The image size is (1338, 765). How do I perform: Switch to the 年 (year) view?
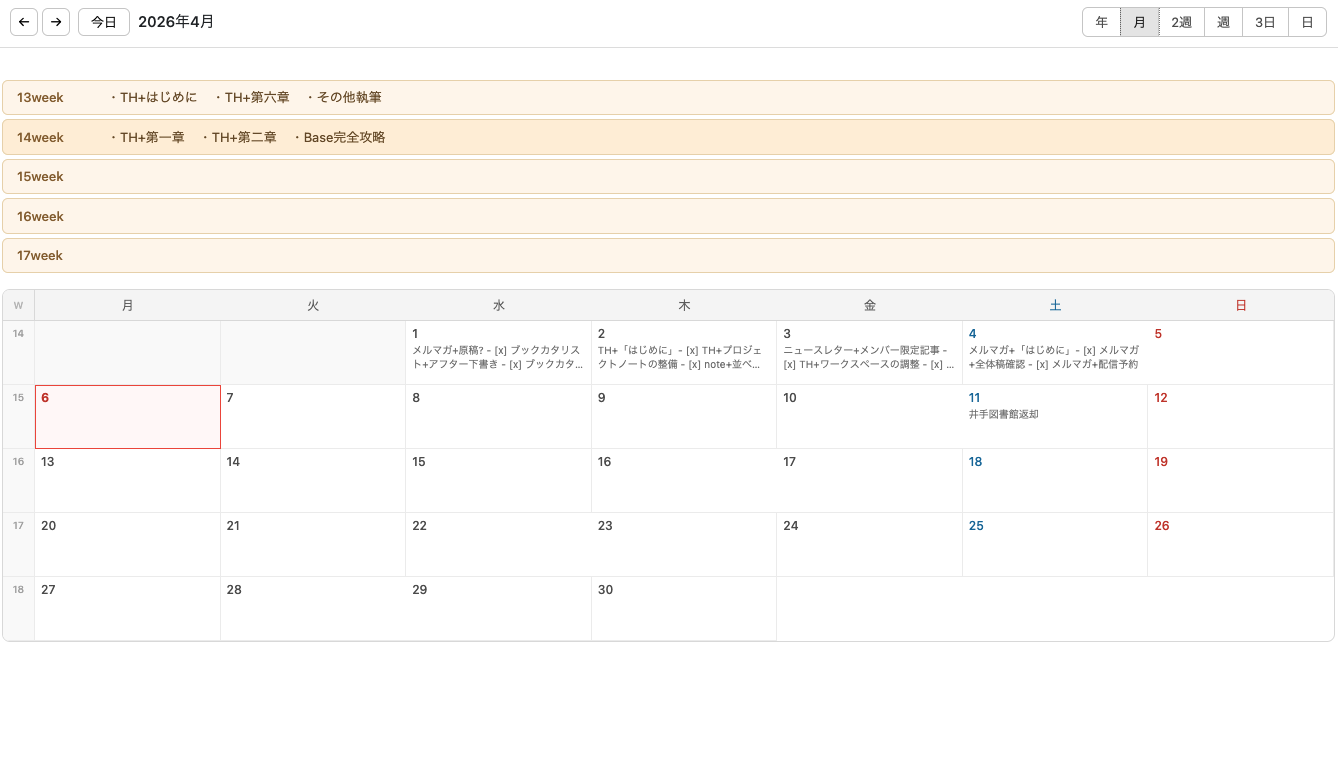[x=1100, y=21]
